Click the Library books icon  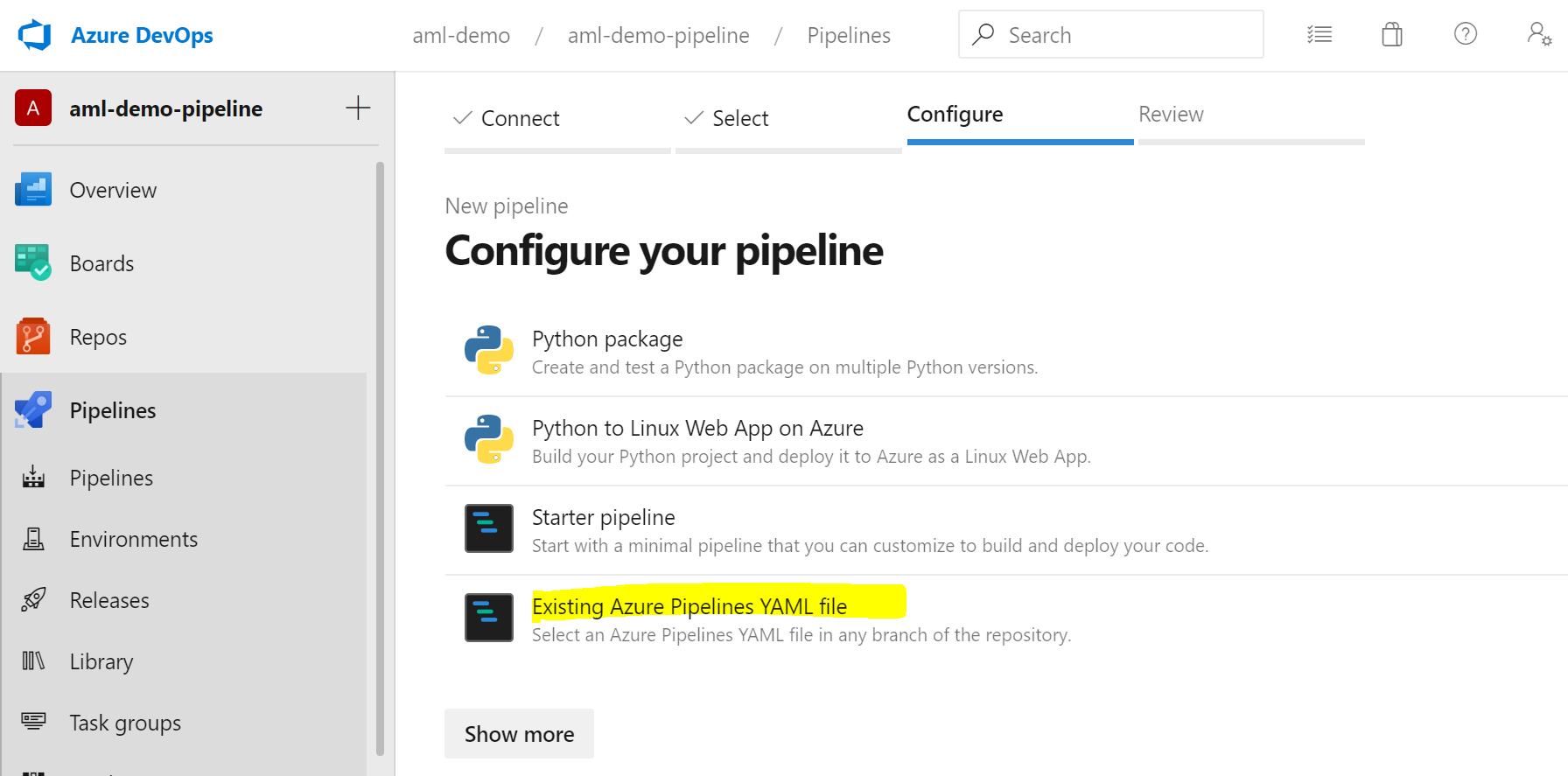click(33, 661)
